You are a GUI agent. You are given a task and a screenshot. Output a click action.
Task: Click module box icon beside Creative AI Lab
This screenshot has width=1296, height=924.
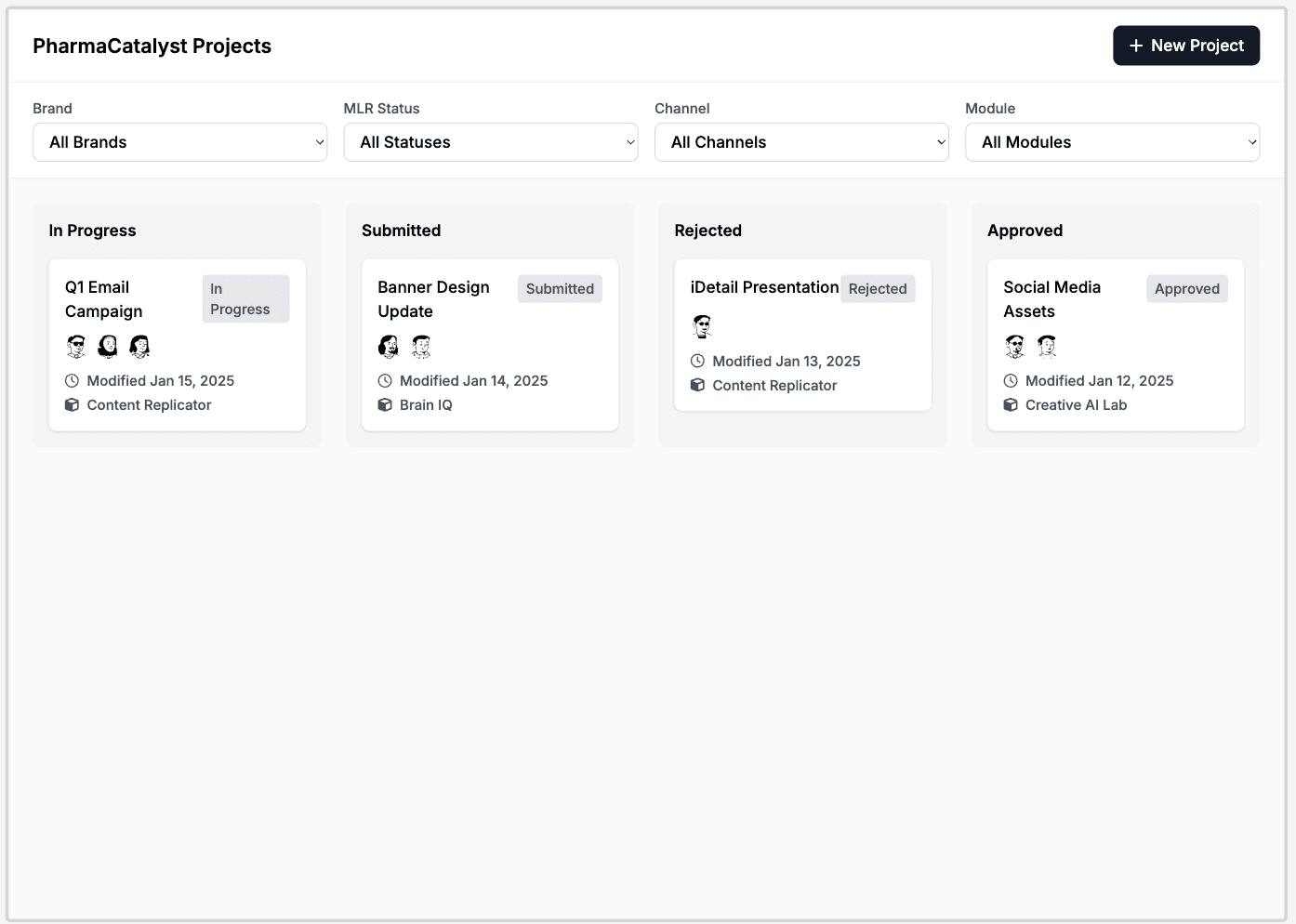click(1011, 405)
